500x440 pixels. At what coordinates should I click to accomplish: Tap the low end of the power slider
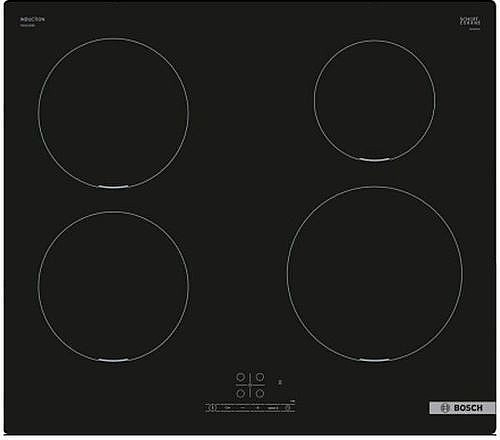tap(227, 408)
